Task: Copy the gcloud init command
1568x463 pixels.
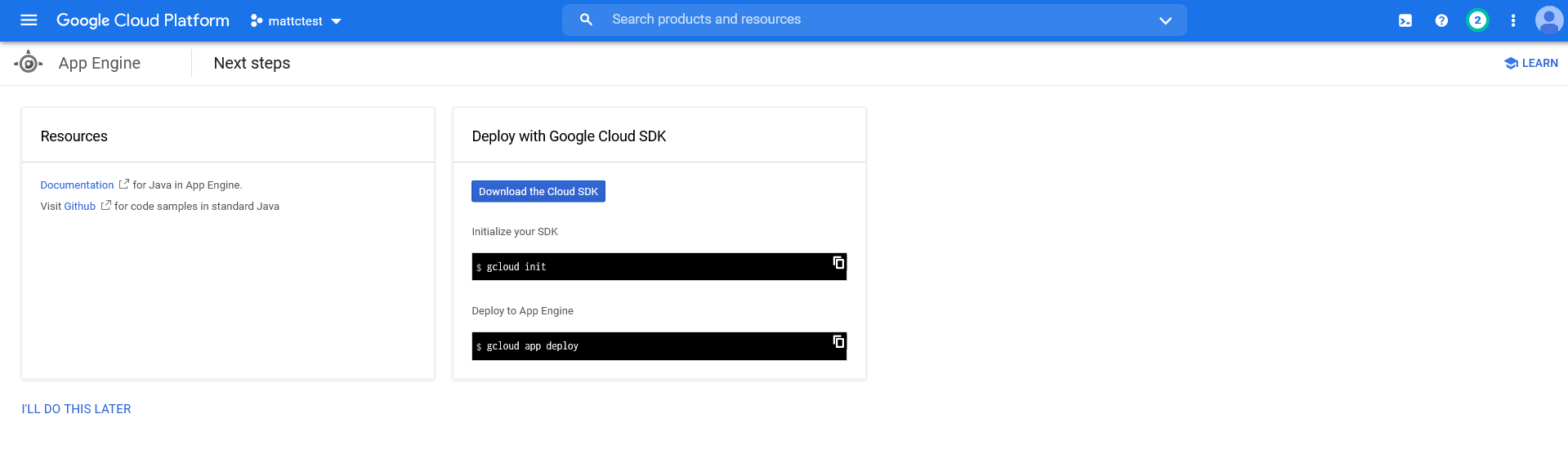Action: pyautogui.click(x=838, y=263)
